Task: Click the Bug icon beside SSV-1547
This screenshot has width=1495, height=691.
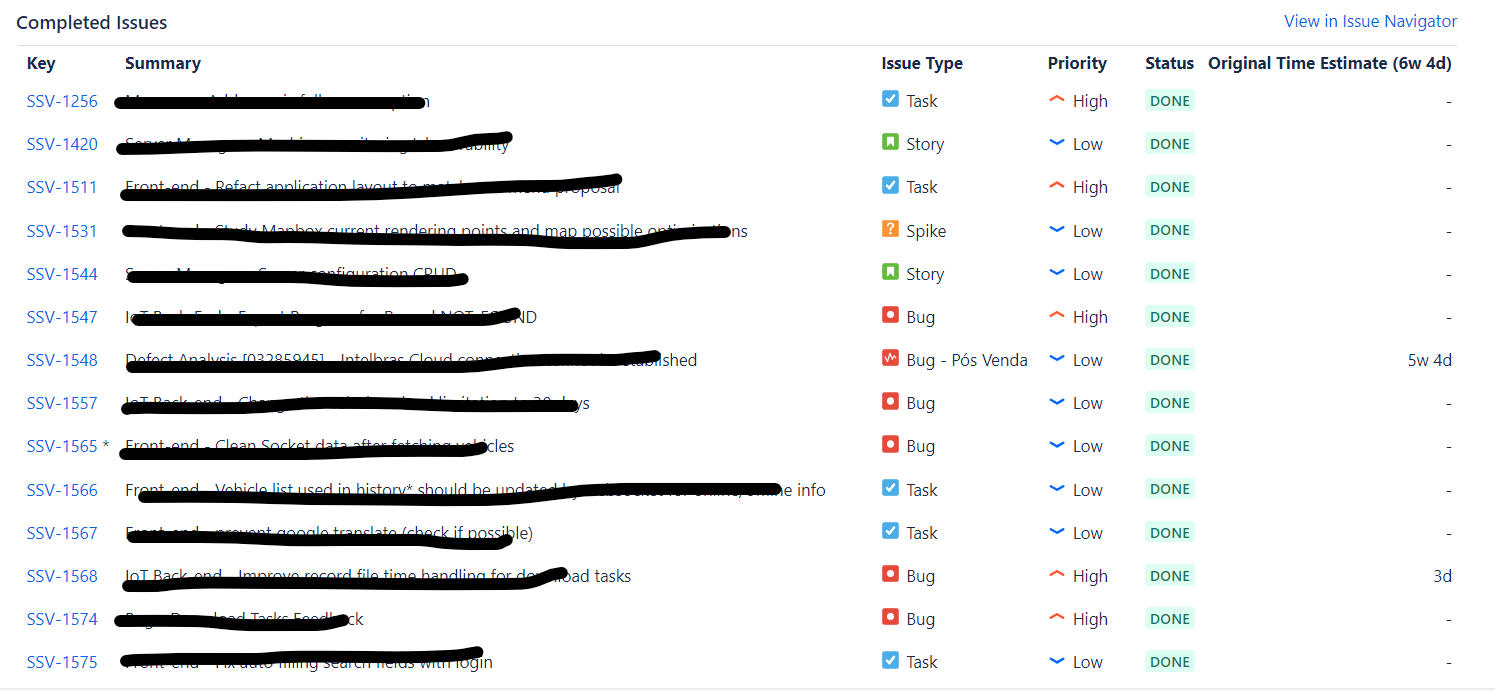Action: pos(890,315)
